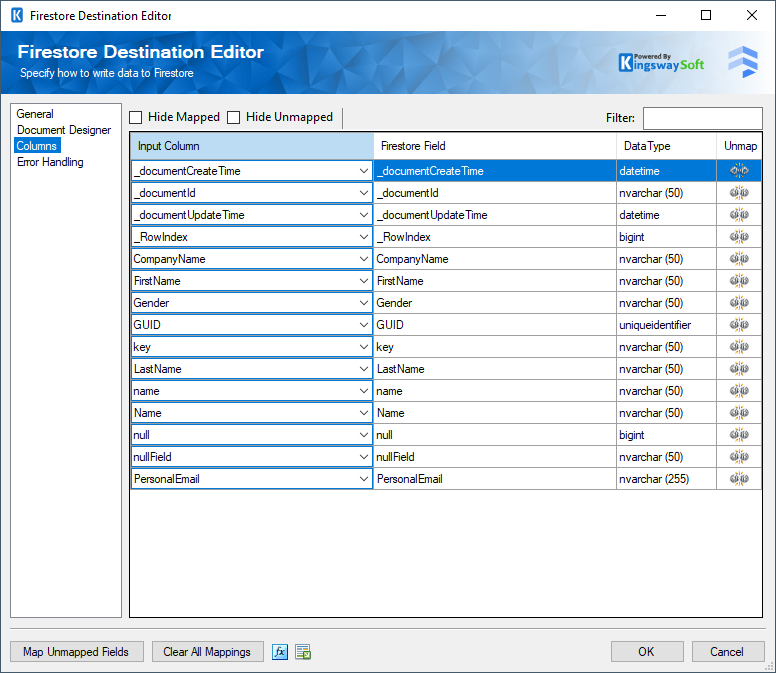Click the table icon beside fx

303,652
